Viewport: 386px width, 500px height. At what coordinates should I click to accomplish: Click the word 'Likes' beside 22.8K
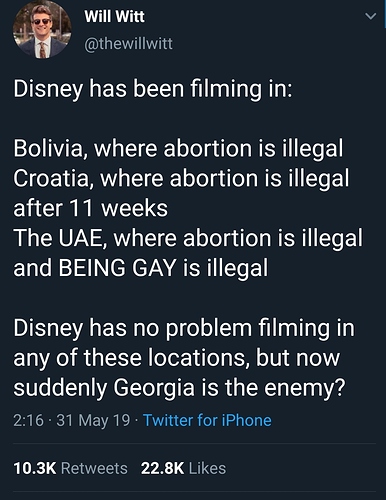207,468
